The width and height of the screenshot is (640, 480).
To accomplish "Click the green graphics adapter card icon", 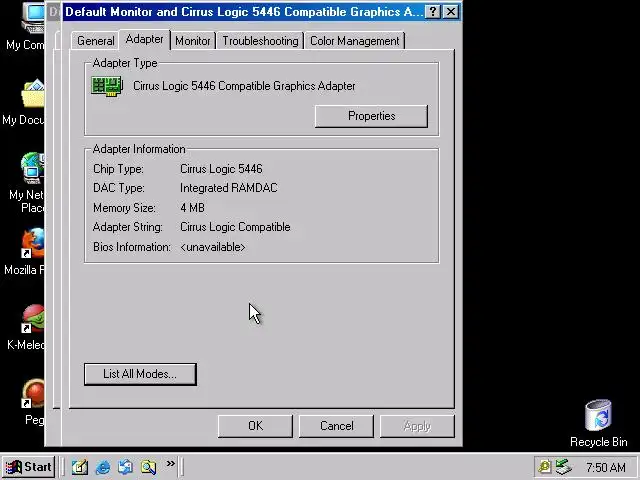I will [107, 86].
